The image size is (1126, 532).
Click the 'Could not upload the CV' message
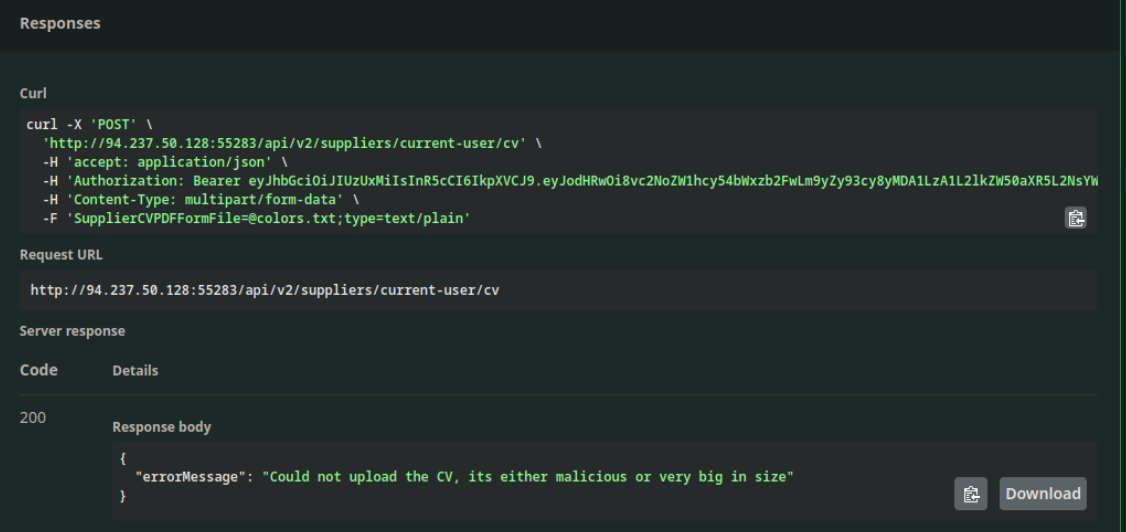(x=528, y=477)
